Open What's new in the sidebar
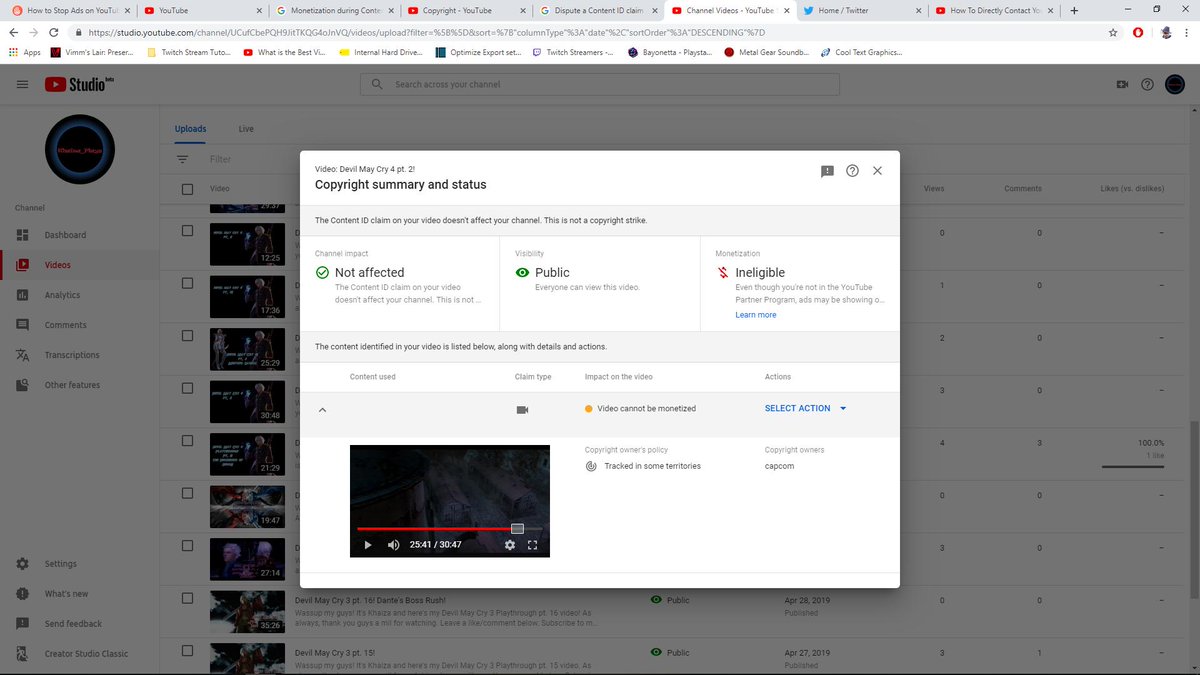Viewport: 1200px width, 675px height. click(x=66, y=594)
